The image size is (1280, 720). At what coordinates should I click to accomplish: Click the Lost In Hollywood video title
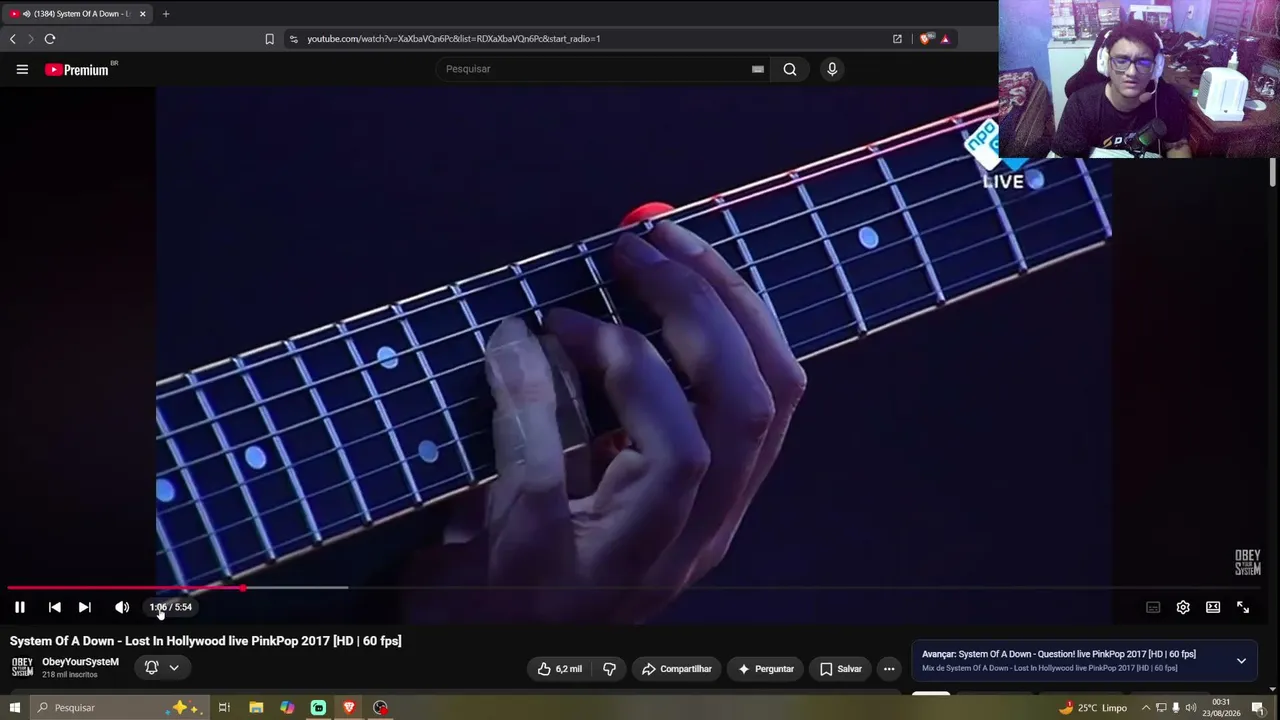coord(206,641)
